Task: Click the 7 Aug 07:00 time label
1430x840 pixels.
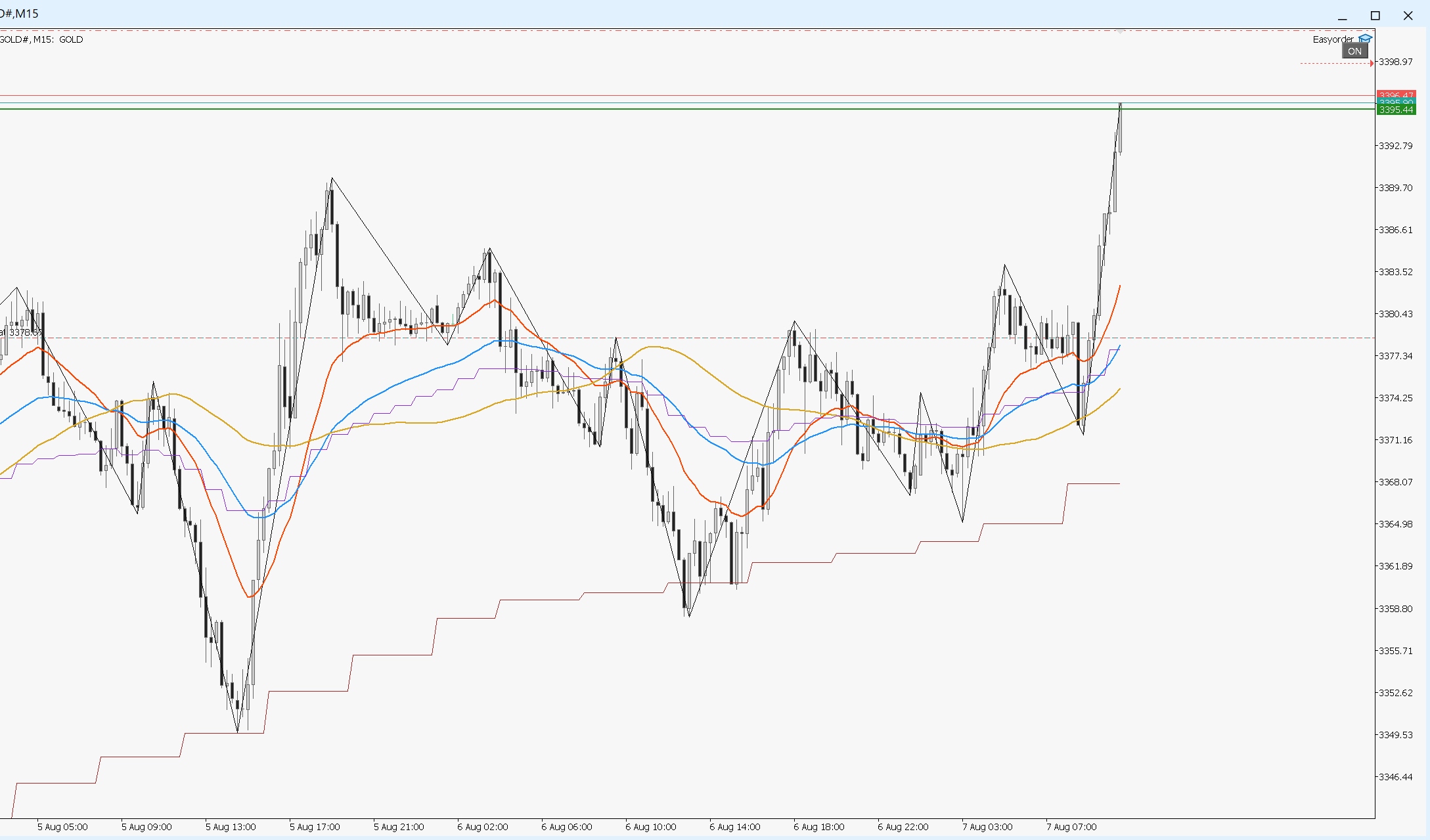Action: (x=1071, y=827)
